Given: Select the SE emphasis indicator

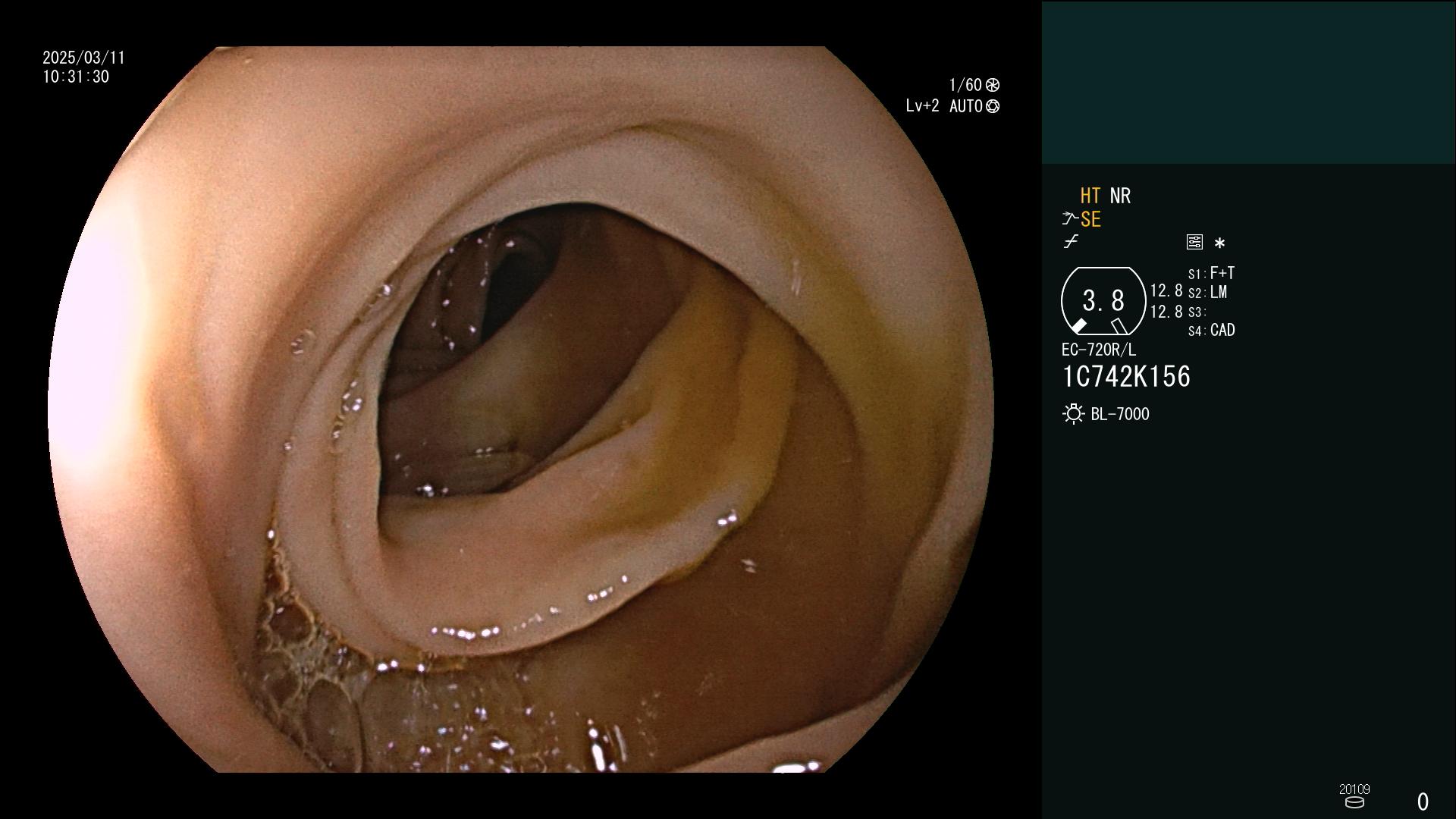Looking at the screenshot, I should click(x=1090, y=219).
